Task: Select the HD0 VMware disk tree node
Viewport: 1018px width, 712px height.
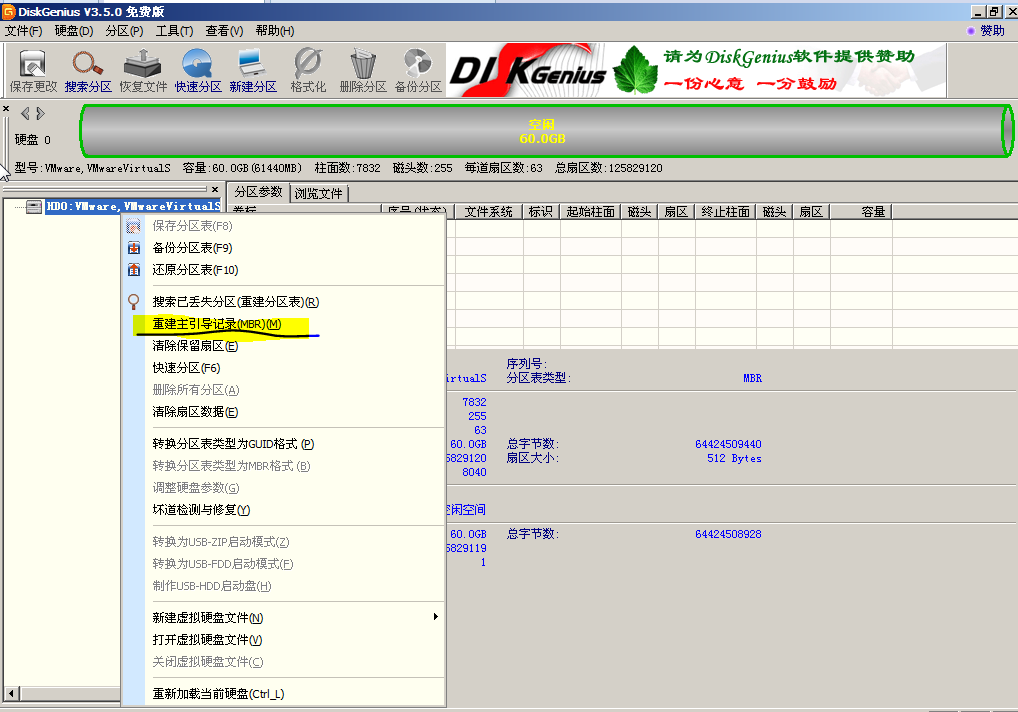Action: click(x=132, y=206)
